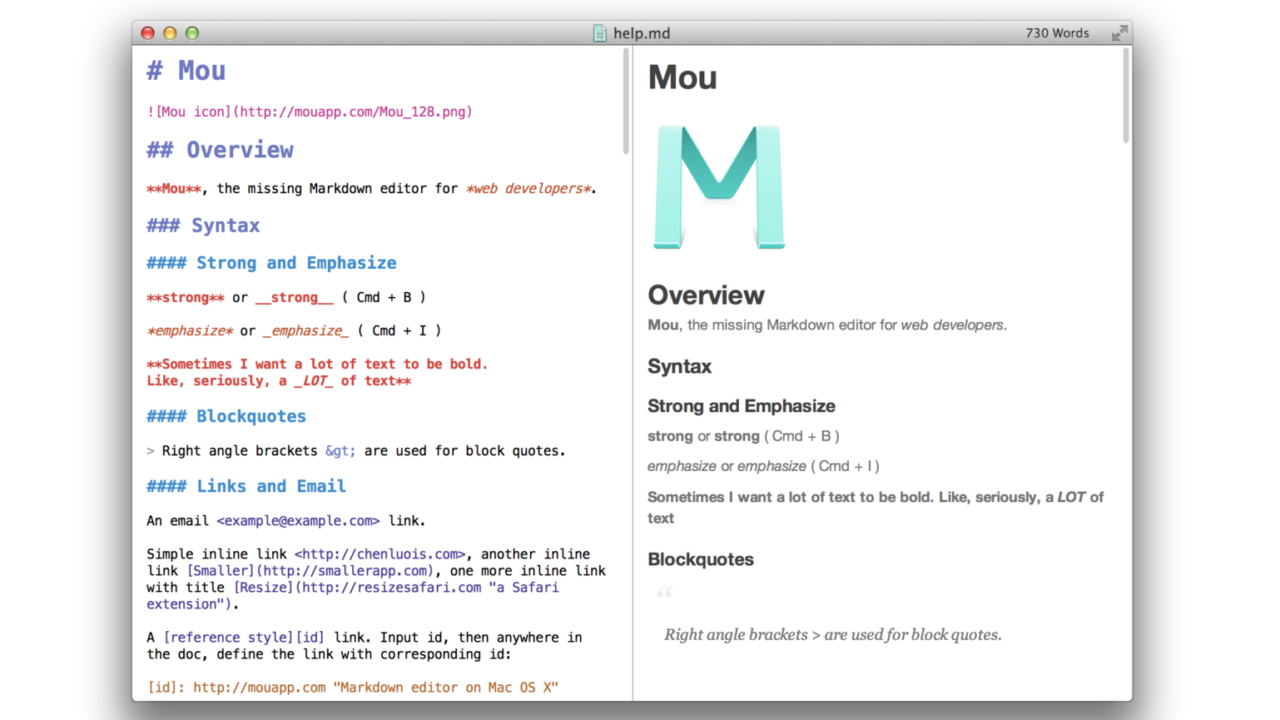Click the '# Mou' heading in editor
Viewport: 1280px width, 720px height.
(186, 71)
